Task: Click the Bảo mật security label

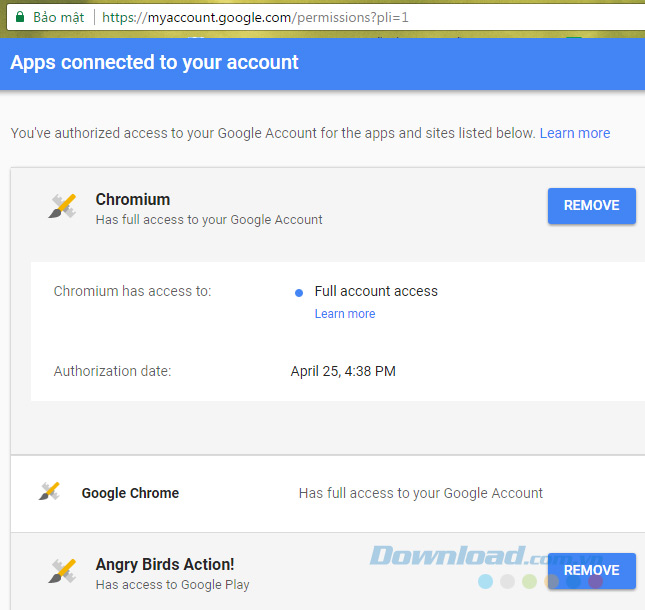Action: [58, 18]
